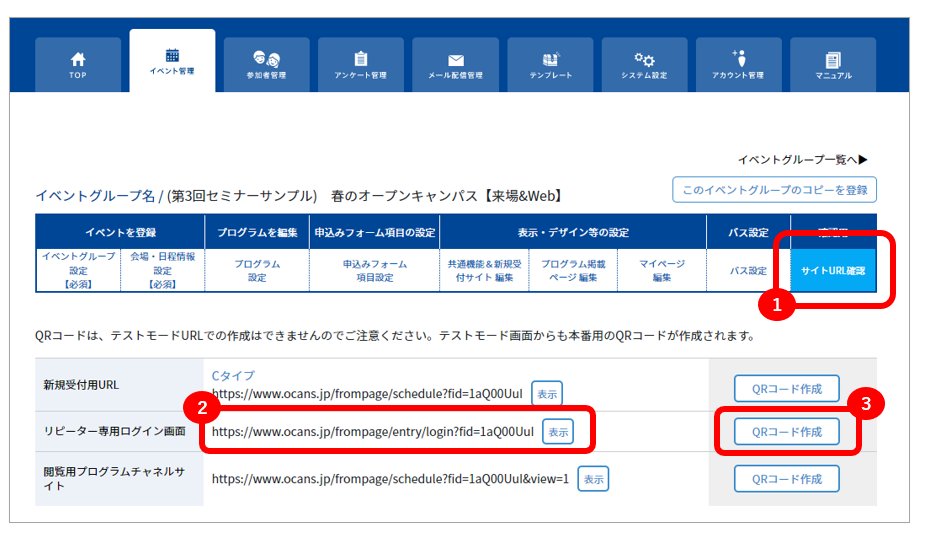Open イベントグループ設定【必須】
Image resolution: width=952 pixels, height=546 pixels.
click(78, 270)
